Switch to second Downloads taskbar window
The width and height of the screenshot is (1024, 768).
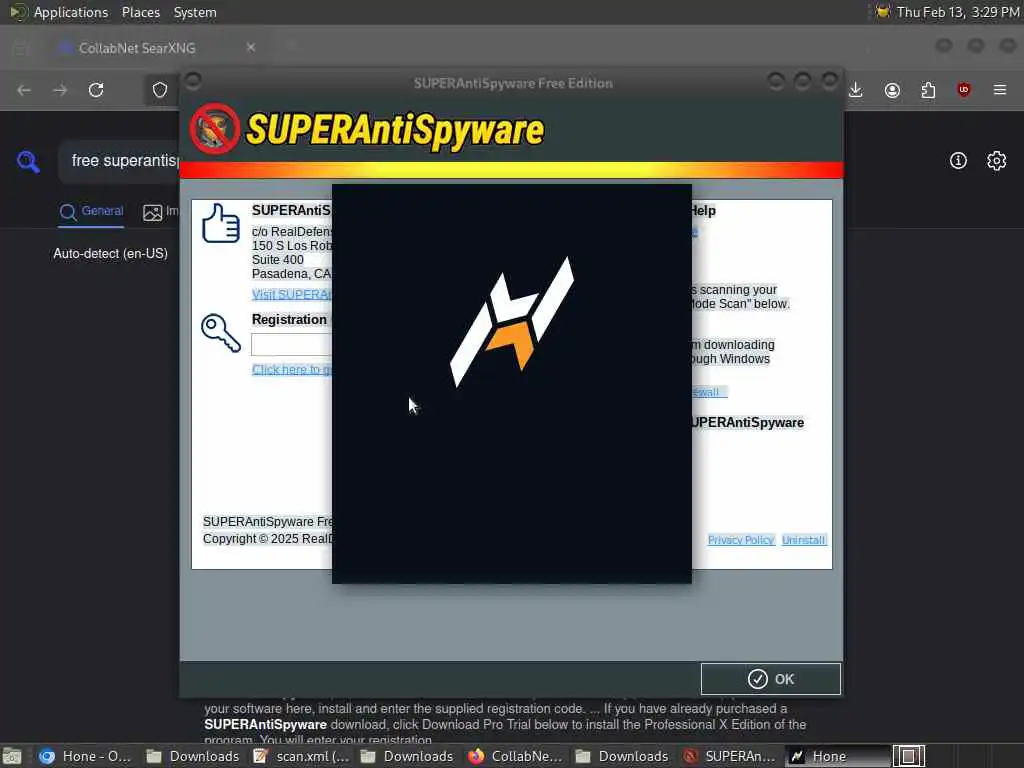pos(406,756)
